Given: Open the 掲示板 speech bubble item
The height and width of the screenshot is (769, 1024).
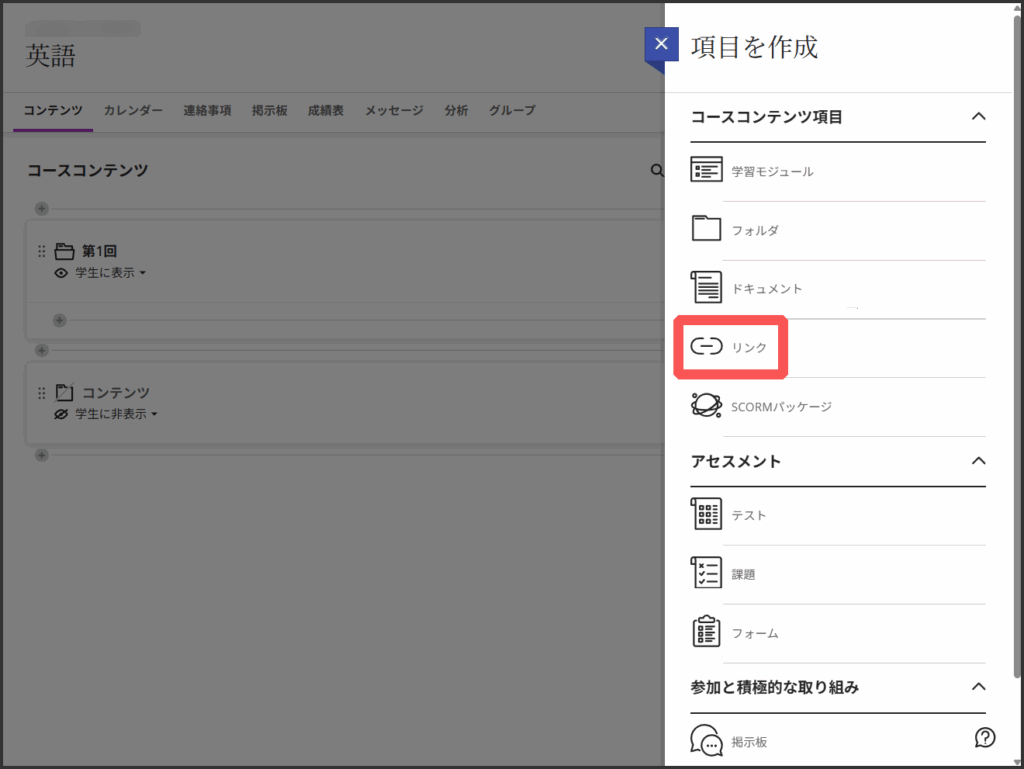Looking at the screenshot, I should [x=707, y=742].
